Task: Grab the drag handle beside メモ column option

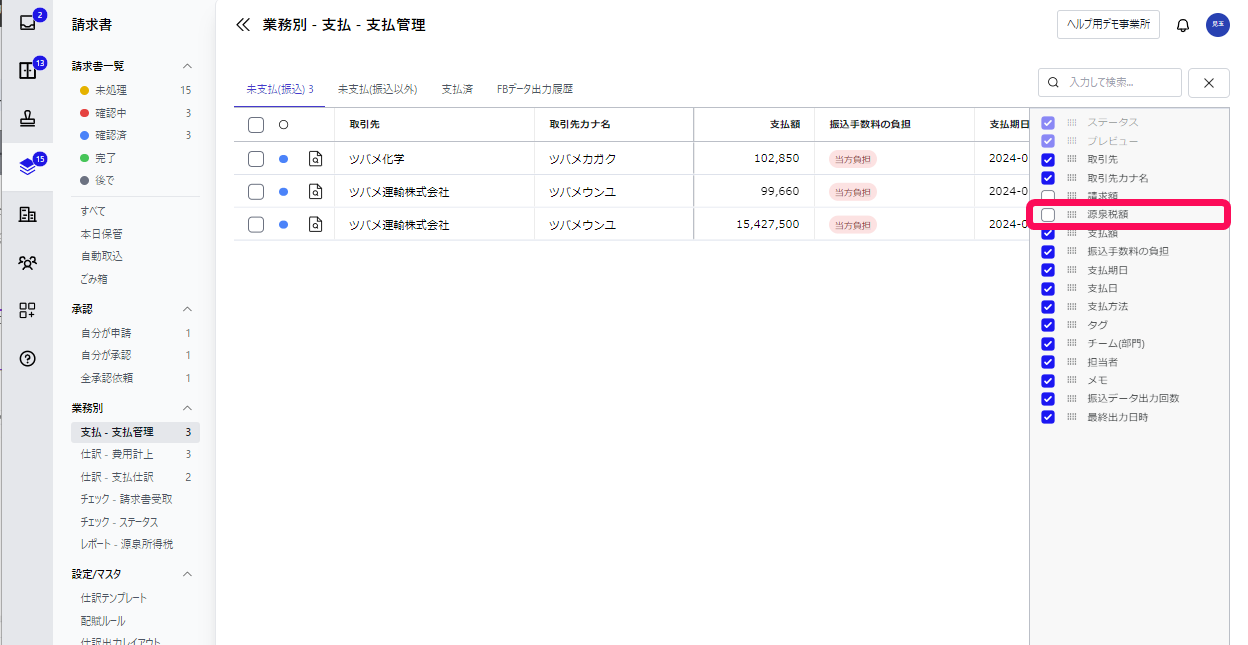Action: coord(1072,380)
